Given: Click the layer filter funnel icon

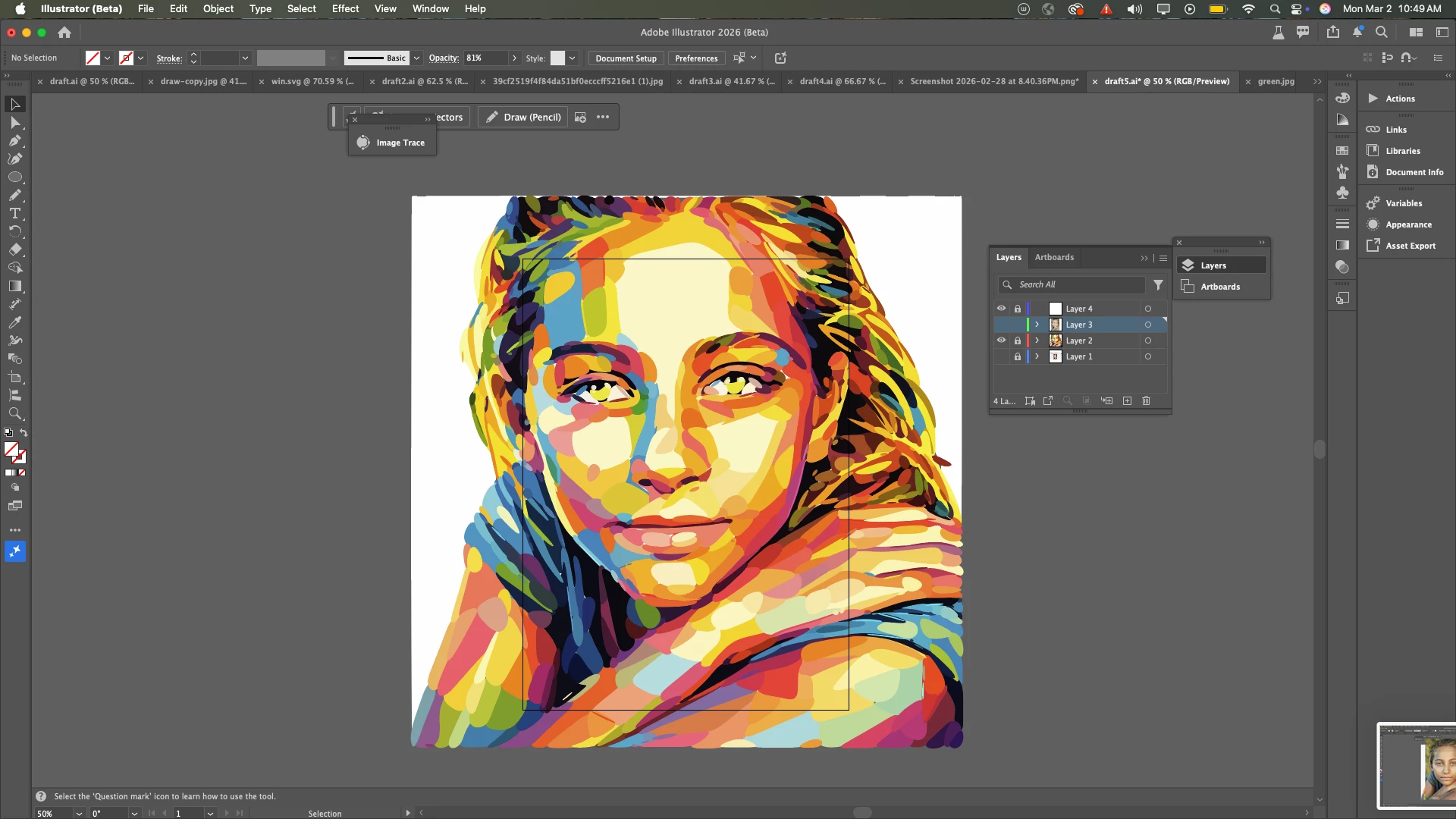Looking at the screenshot, I should click(x=1158, y=285).
